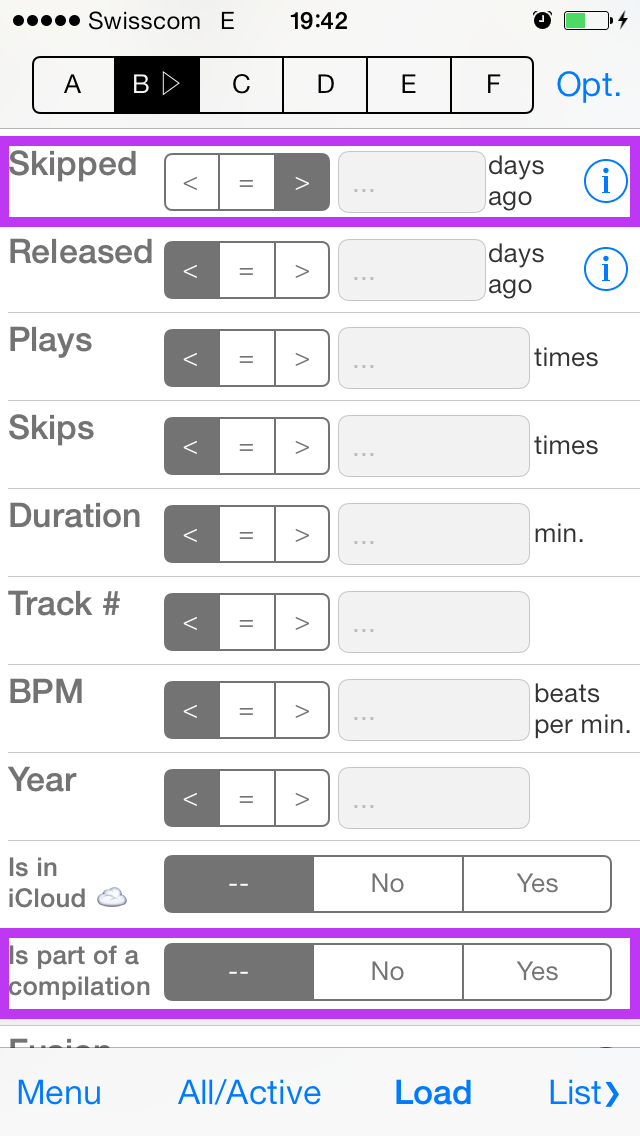The height and width of the screenshot is (1136, 640).
Task: Select Yes for Is in iCloud
Action: 537,884
